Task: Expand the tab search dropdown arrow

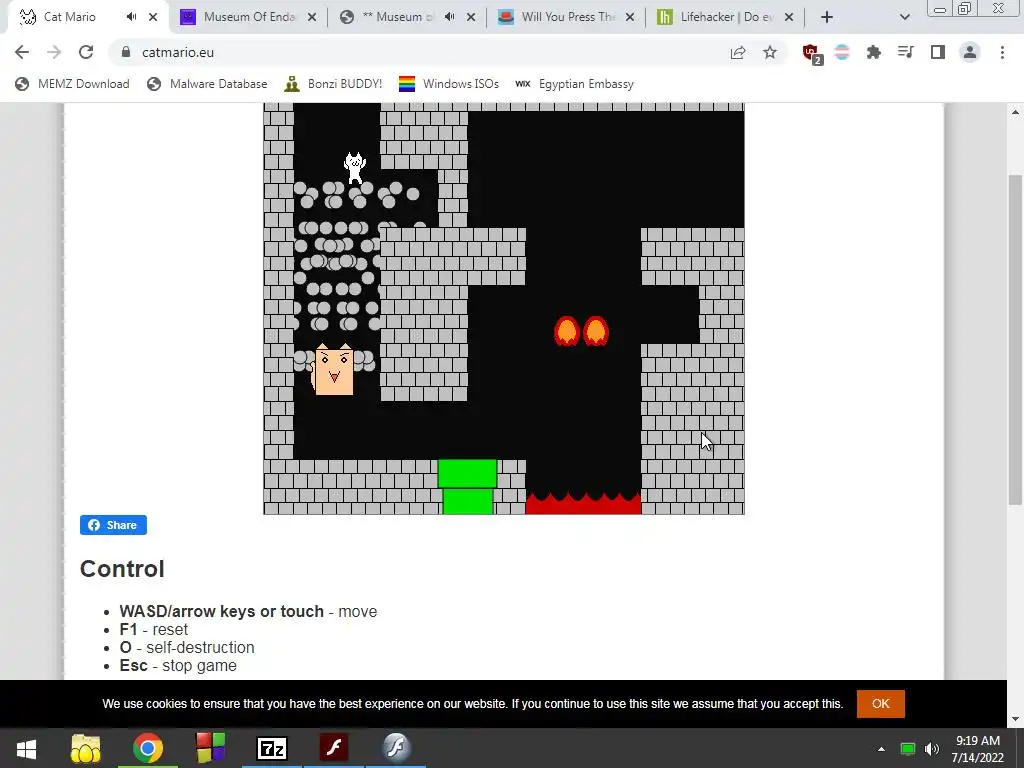Action: [x=904, y=17]
